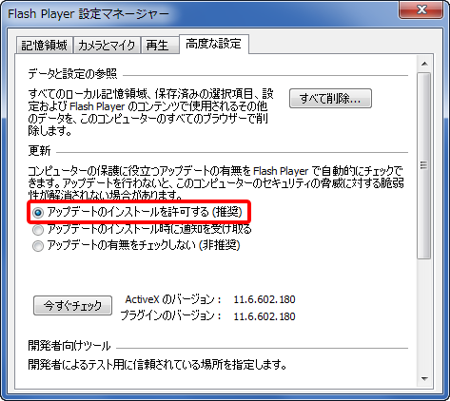Image resolution: width=450 pixels, height=401 pixels.
Task: Close the Flash Player settings window
Action: 421,10
